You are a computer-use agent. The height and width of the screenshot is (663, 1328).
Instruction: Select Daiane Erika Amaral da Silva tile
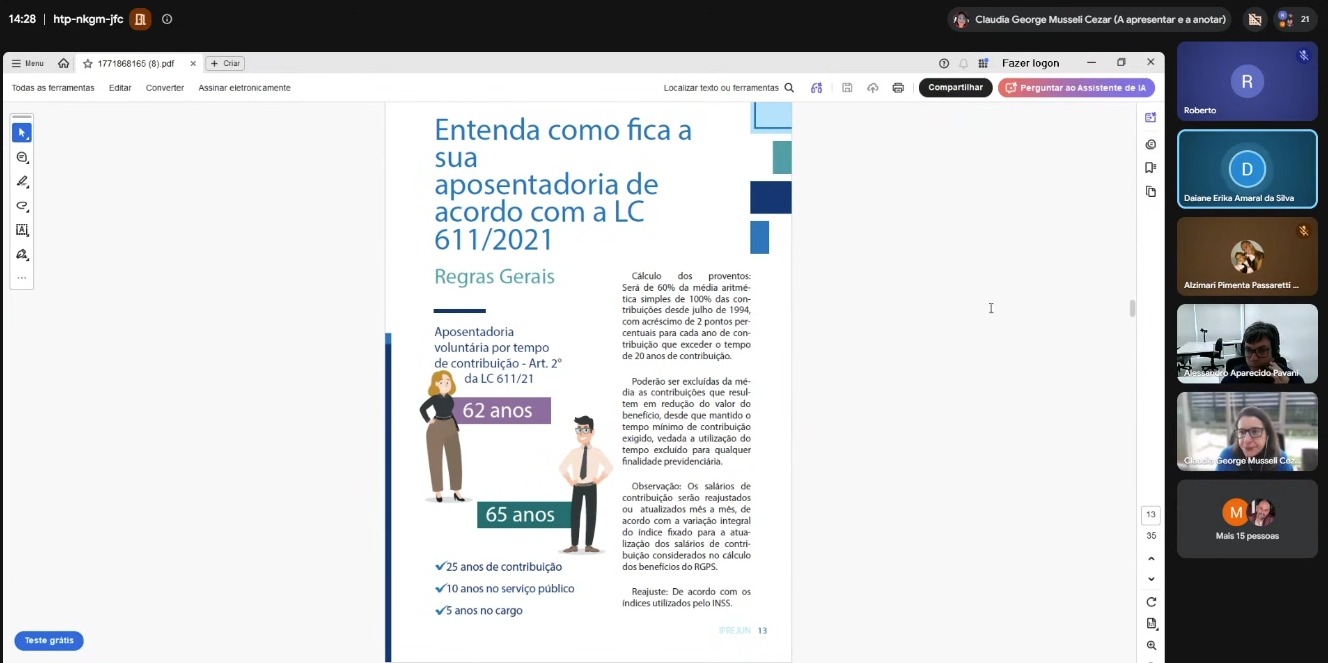(x=1247, y=169)
